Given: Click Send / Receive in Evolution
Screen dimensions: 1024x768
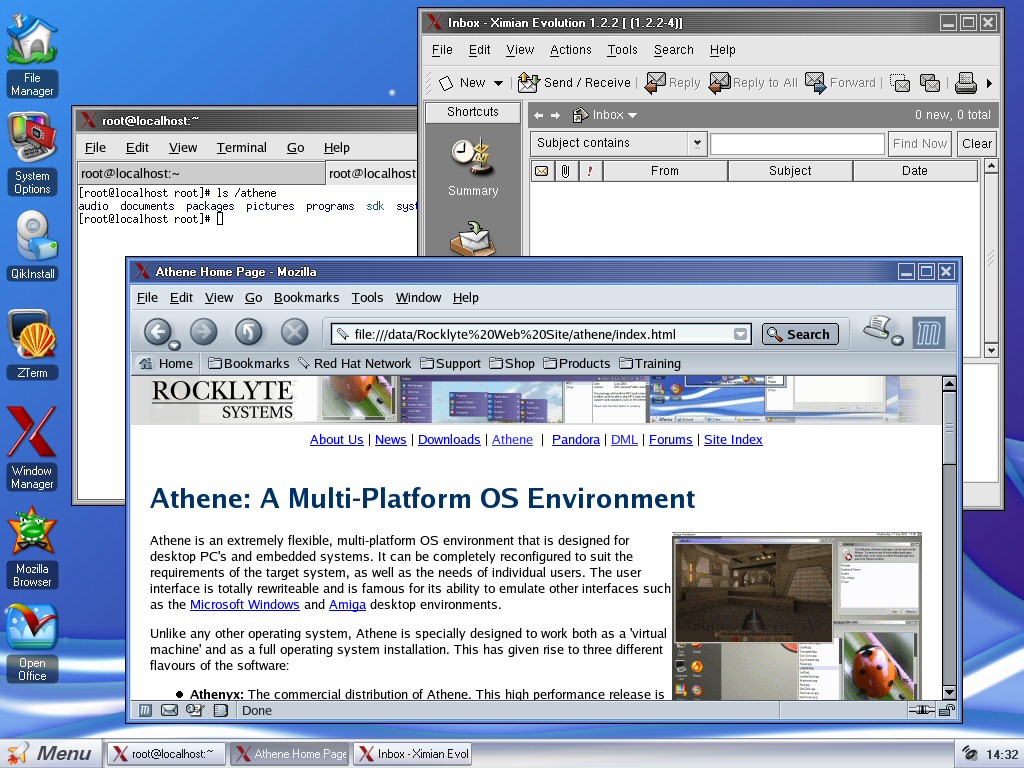Looking at the screenshot, I should click(x=575, y=83).
